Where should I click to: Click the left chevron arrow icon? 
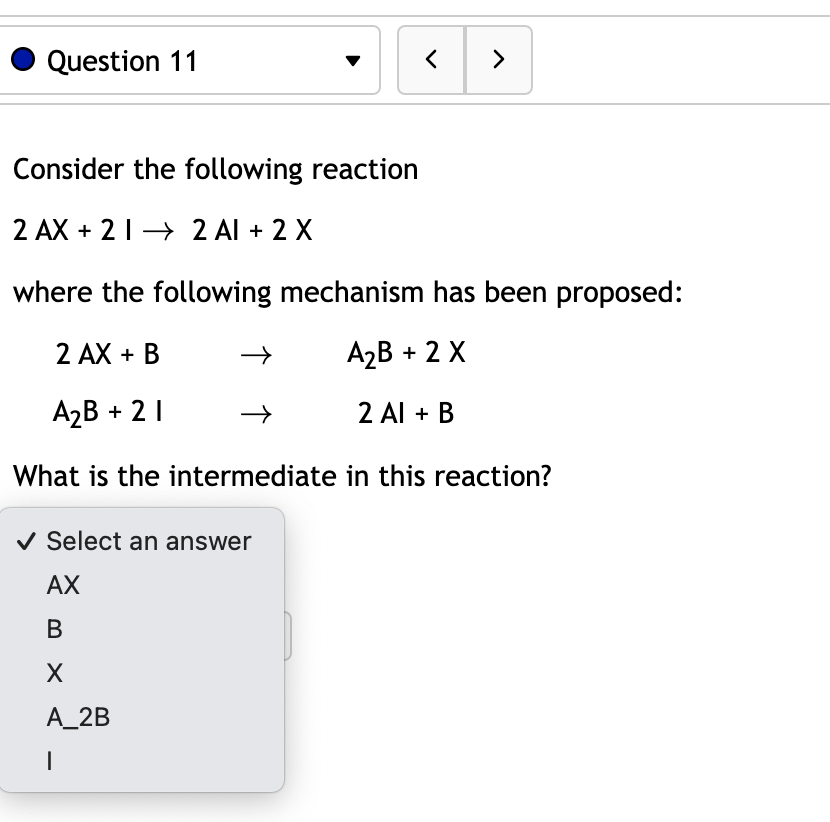click(x=431, y=60)
